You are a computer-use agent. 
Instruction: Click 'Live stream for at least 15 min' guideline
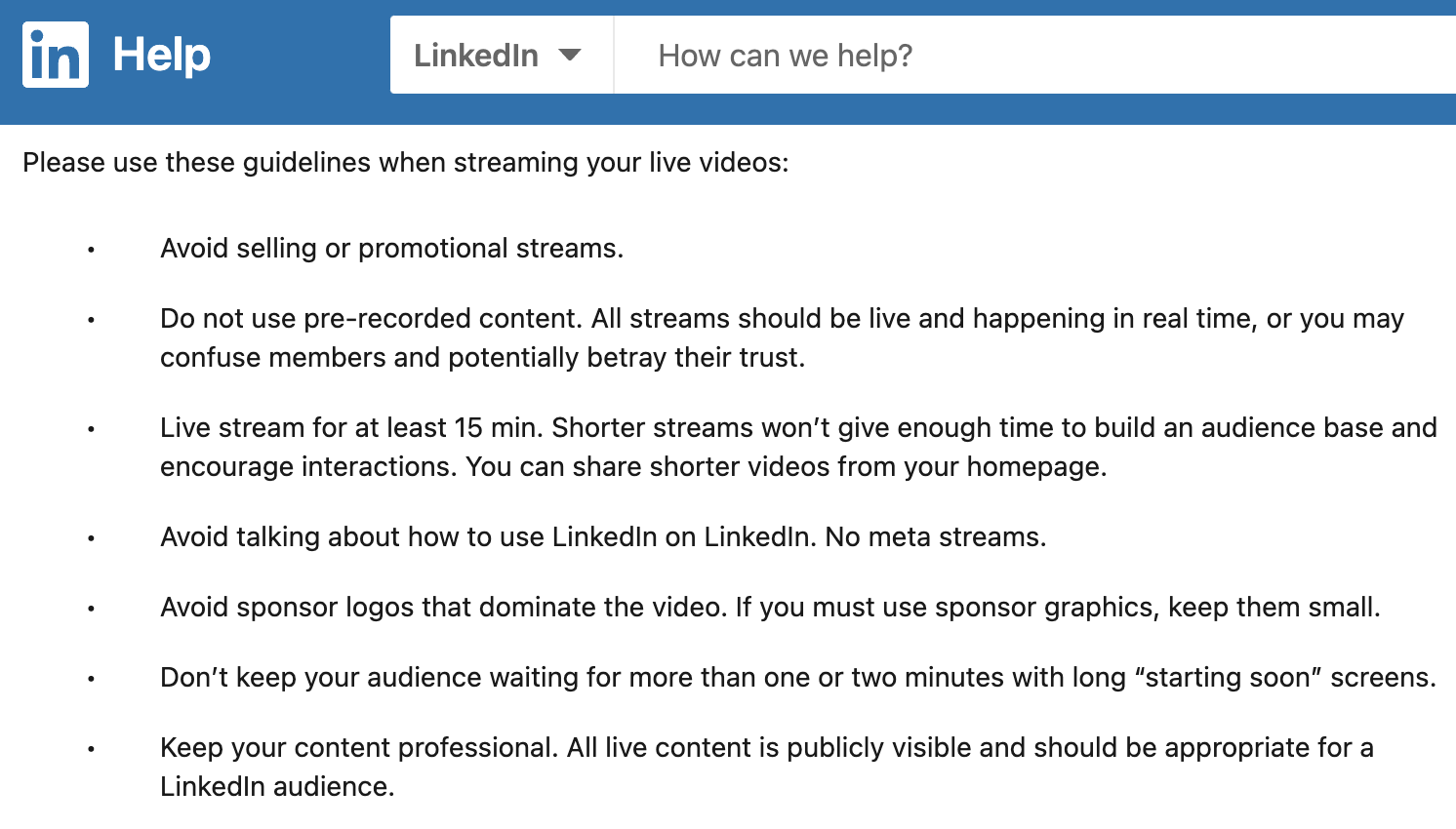coord(798,447)
